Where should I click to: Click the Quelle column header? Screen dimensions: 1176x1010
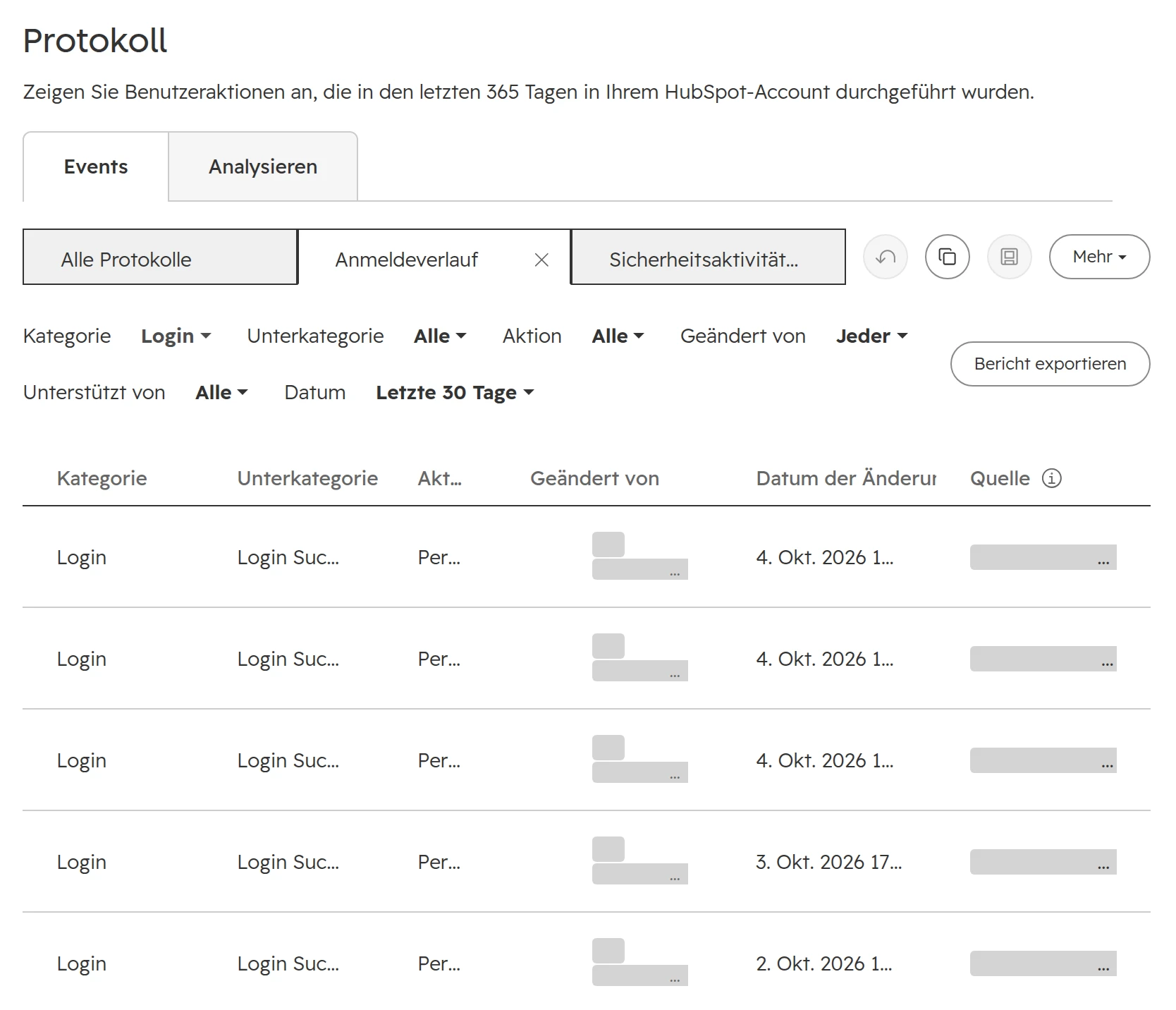coord(1000,478)
